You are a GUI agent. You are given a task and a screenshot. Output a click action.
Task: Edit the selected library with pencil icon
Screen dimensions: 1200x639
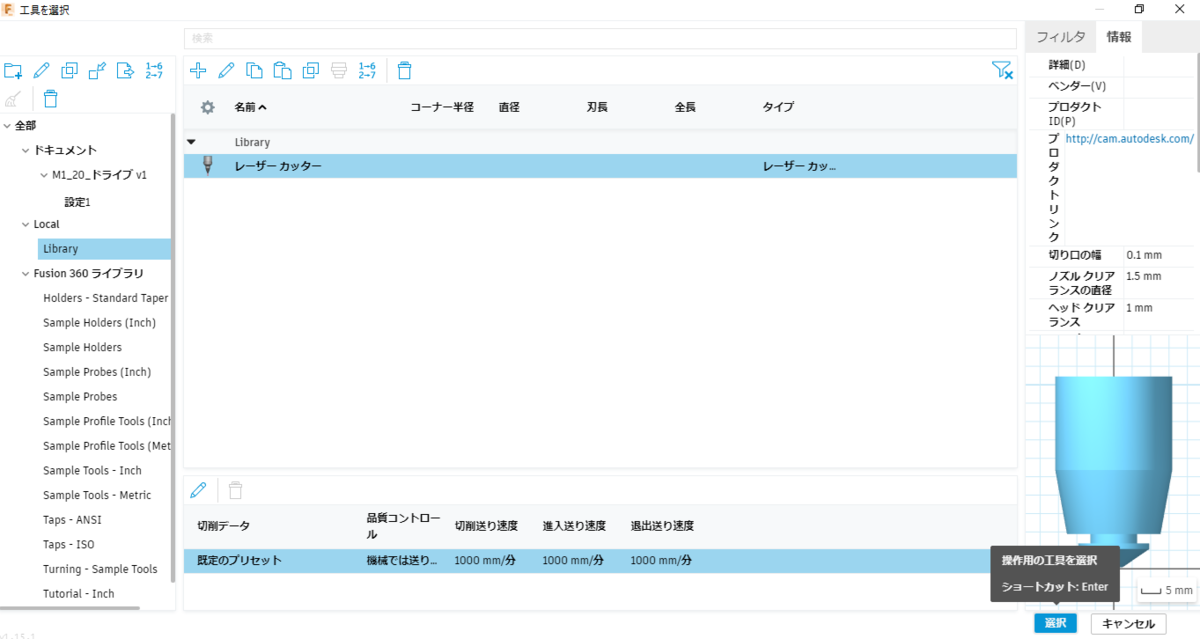pyautogui.click(x=41, y=70)
